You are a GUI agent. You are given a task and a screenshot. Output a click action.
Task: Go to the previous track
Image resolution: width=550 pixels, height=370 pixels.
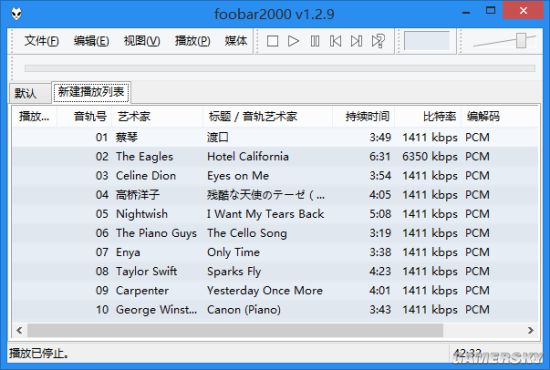(x=335, y=41)
